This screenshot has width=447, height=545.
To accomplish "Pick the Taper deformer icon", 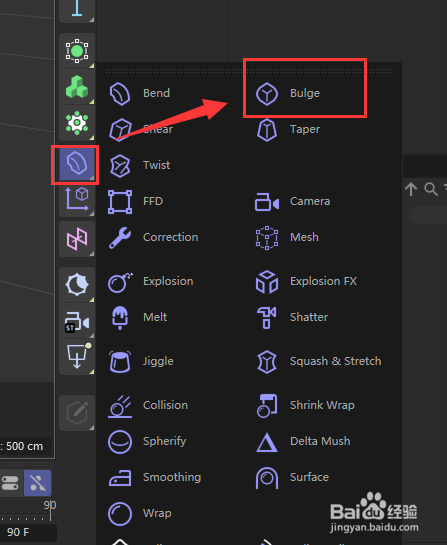I will pyautogui.click(x=267, y=130).
